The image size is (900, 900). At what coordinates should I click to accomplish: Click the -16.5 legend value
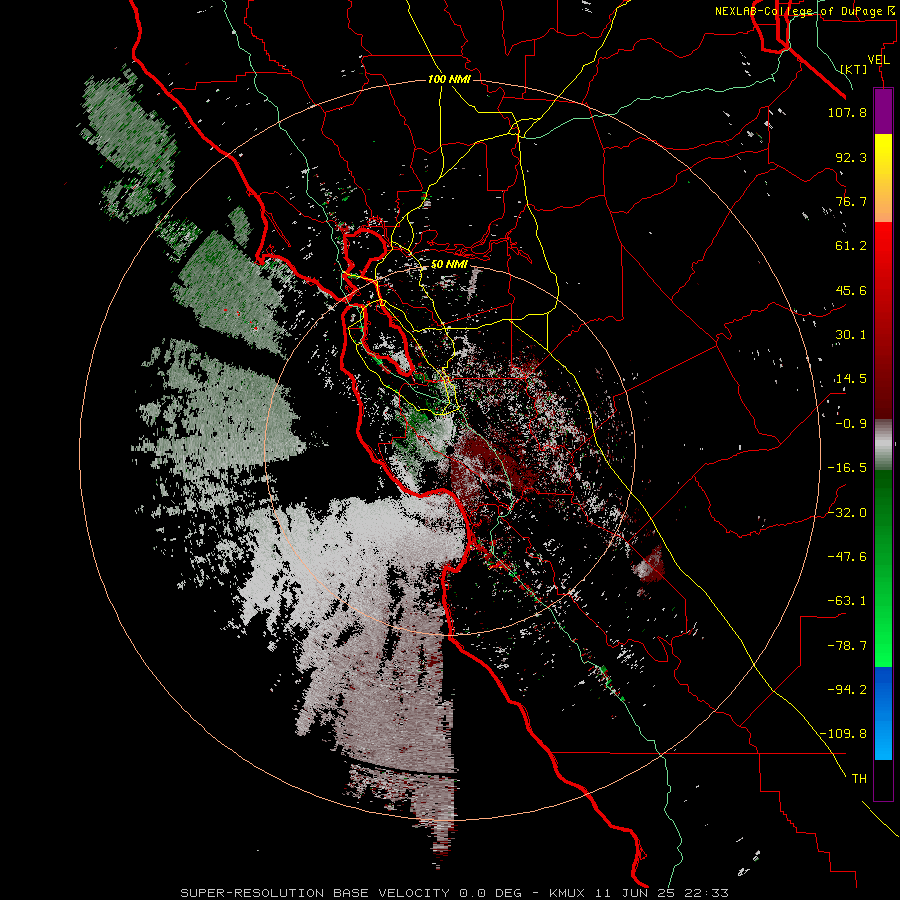(x=847, y=468)
